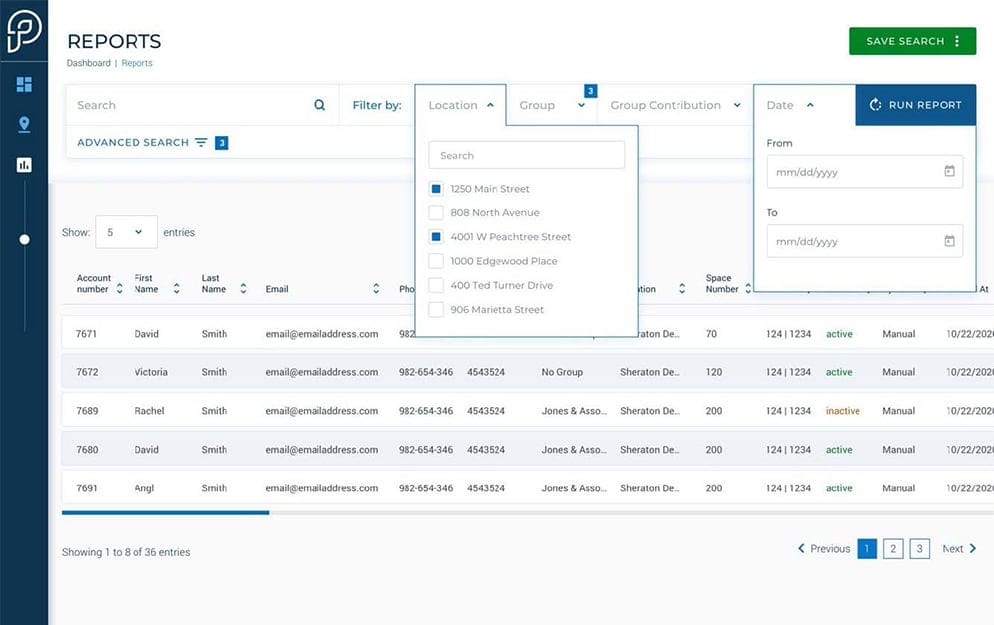This screenshot has height=625, width=994.
Task: Open the Show entries dropdown
Action: pos(126,231)
